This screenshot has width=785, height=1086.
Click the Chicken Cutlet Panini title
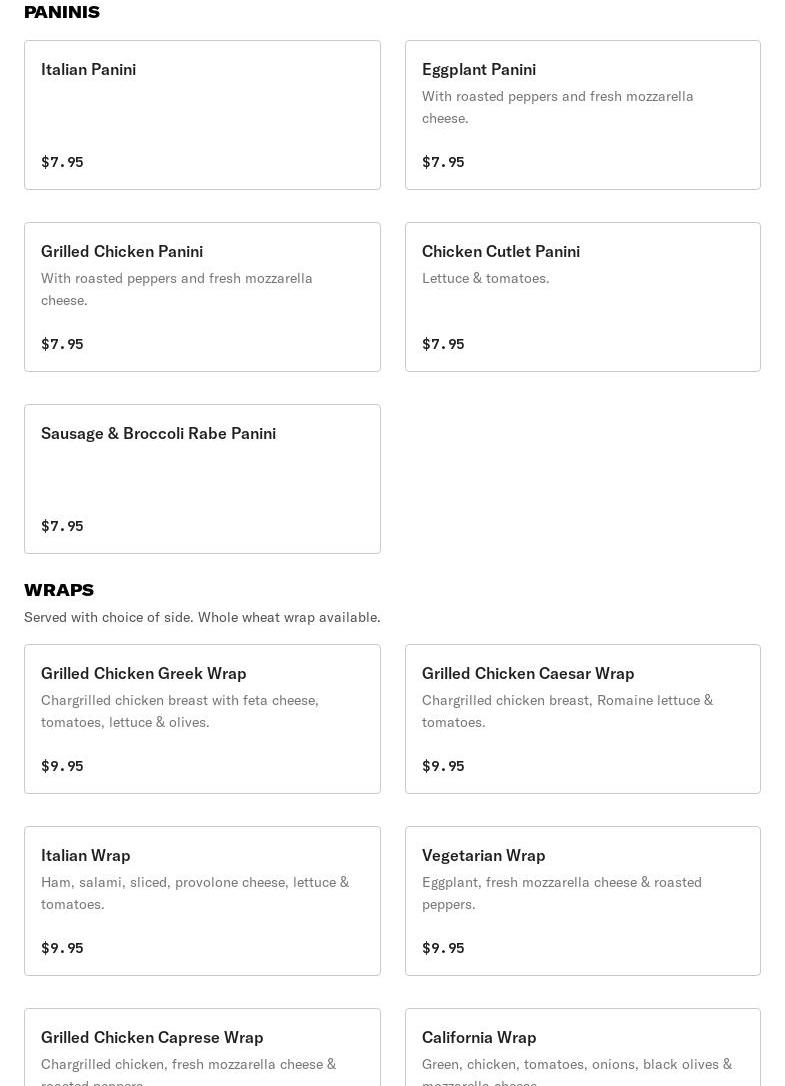(x=501, y=252)
